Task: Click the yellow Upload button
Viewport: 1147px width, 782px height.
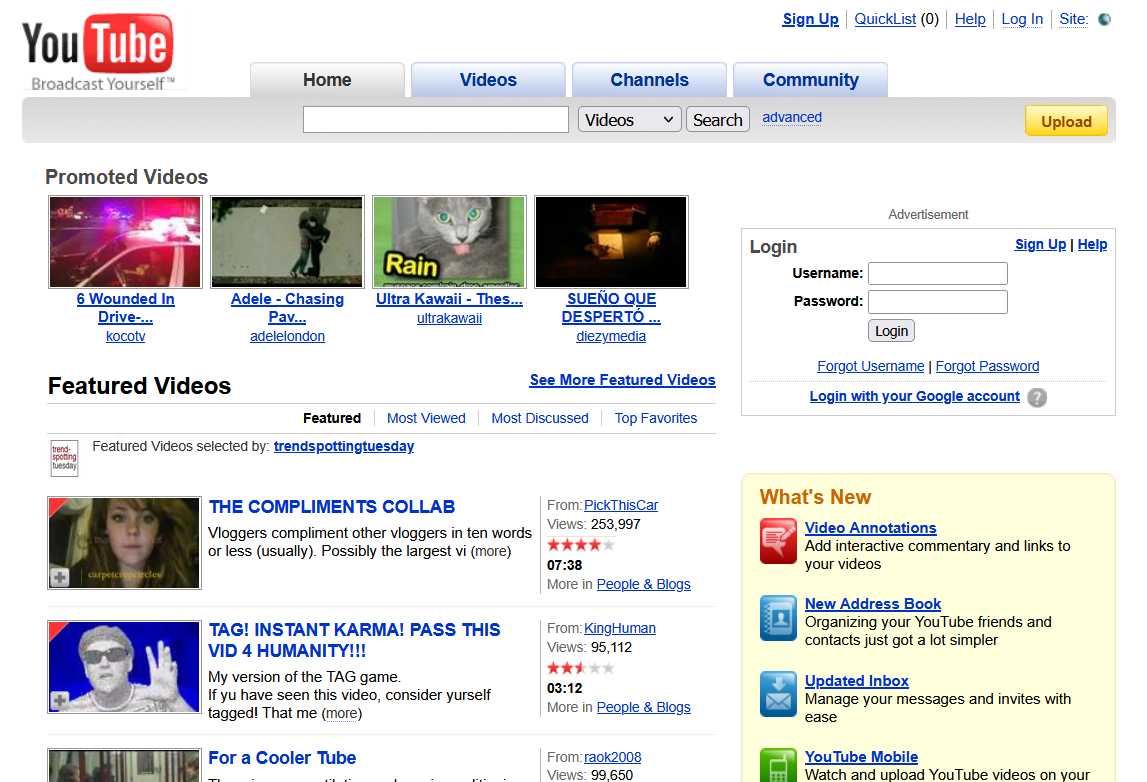Action: [x=1066, y=121]
